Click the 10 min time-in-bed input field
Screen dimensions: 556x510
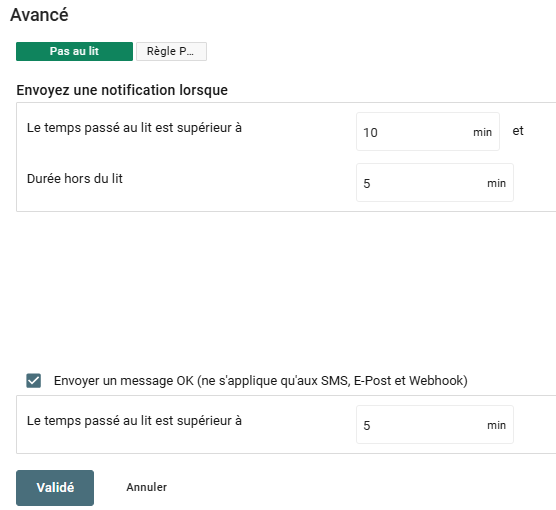428,132
